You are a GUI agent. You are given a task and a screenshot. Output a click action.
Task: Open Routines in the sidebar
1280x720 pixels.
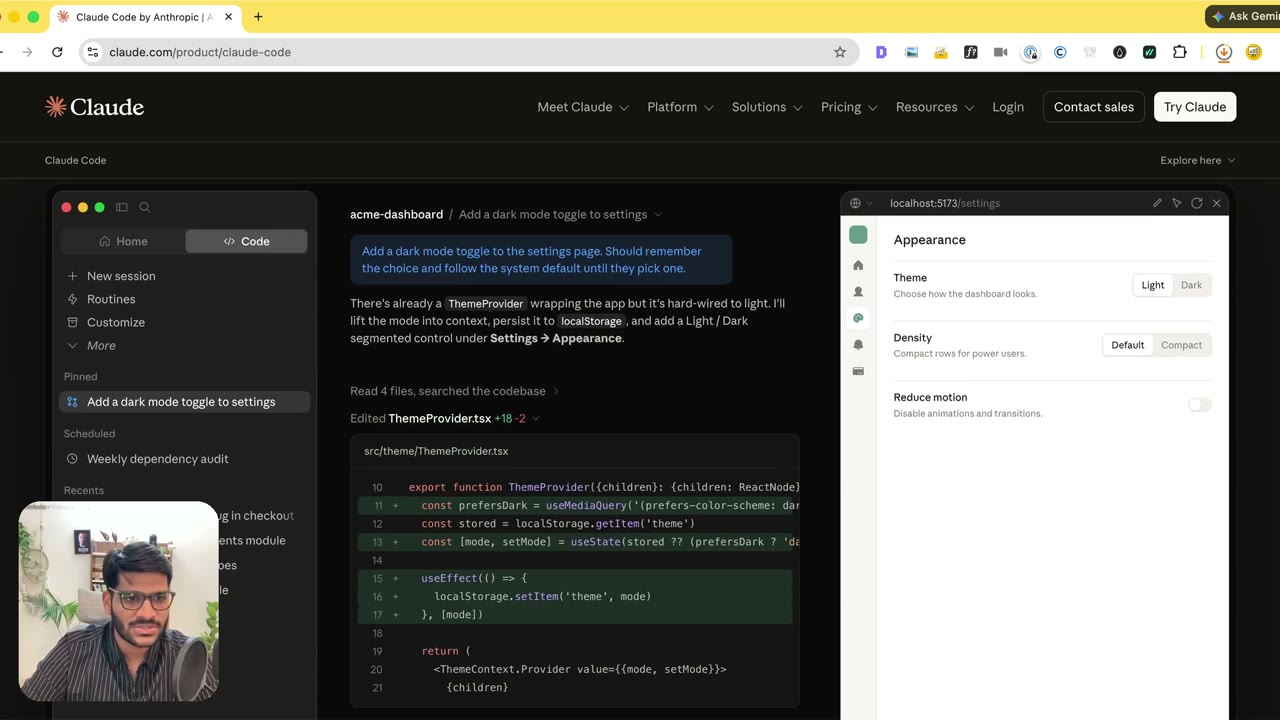[111, 299]
